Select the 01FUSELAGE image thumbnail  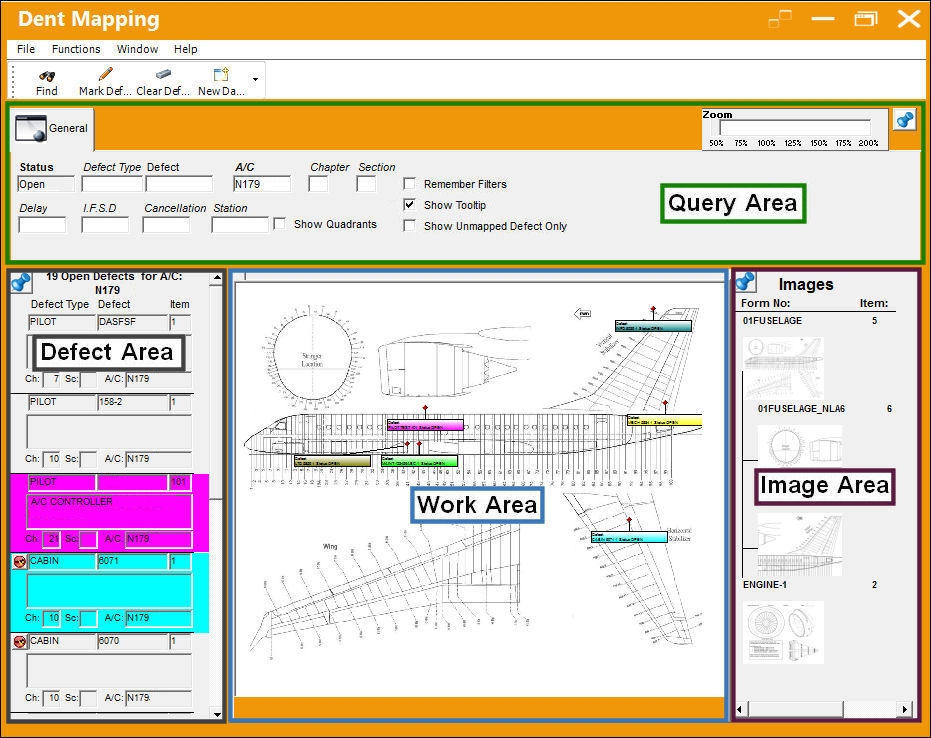784,368
